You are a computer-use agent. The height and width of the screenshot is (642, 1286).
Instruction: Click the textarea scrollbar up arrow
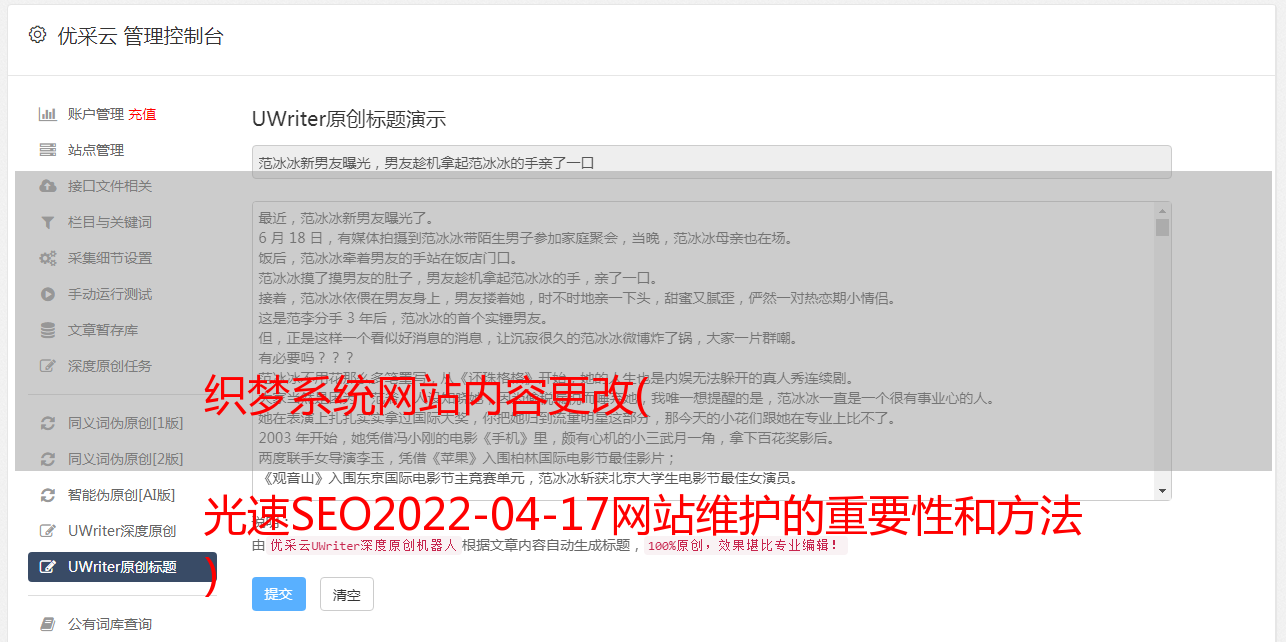(x=1162, y=211)
